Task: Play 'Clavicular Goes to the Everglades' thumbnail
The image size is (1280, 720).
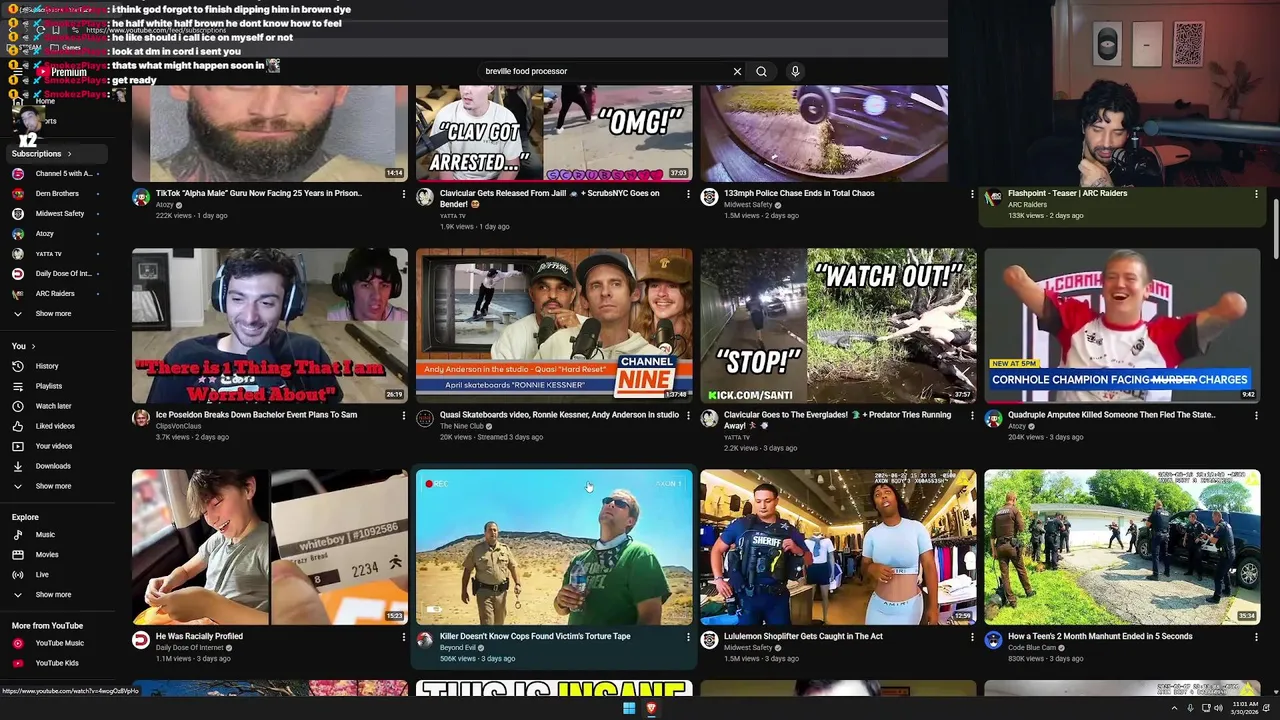Action: click(838, 325)
